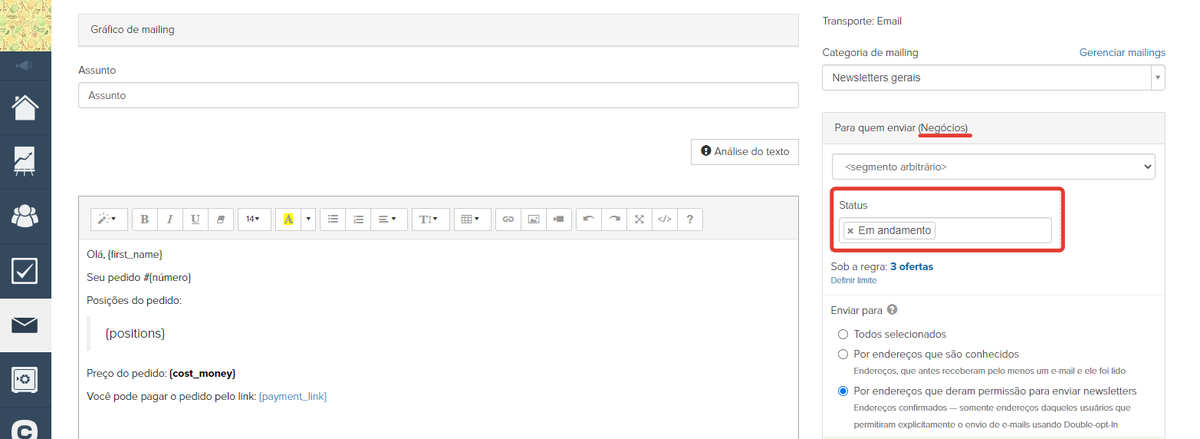Viewport: 1200px width, 439px height.
Task: Choose addresses that gave newsletter permission
Action: pos(843,391)
